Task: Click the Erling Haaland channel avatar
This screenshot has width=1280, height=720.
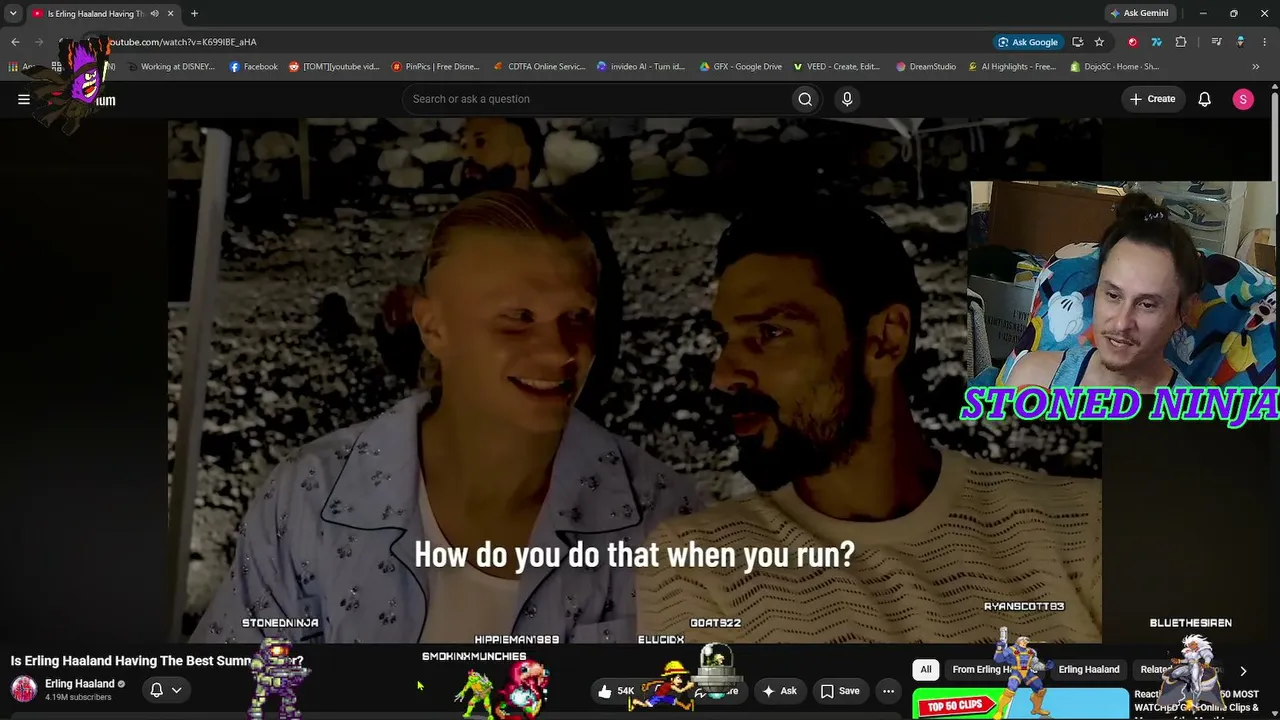Action: (24, 688)
